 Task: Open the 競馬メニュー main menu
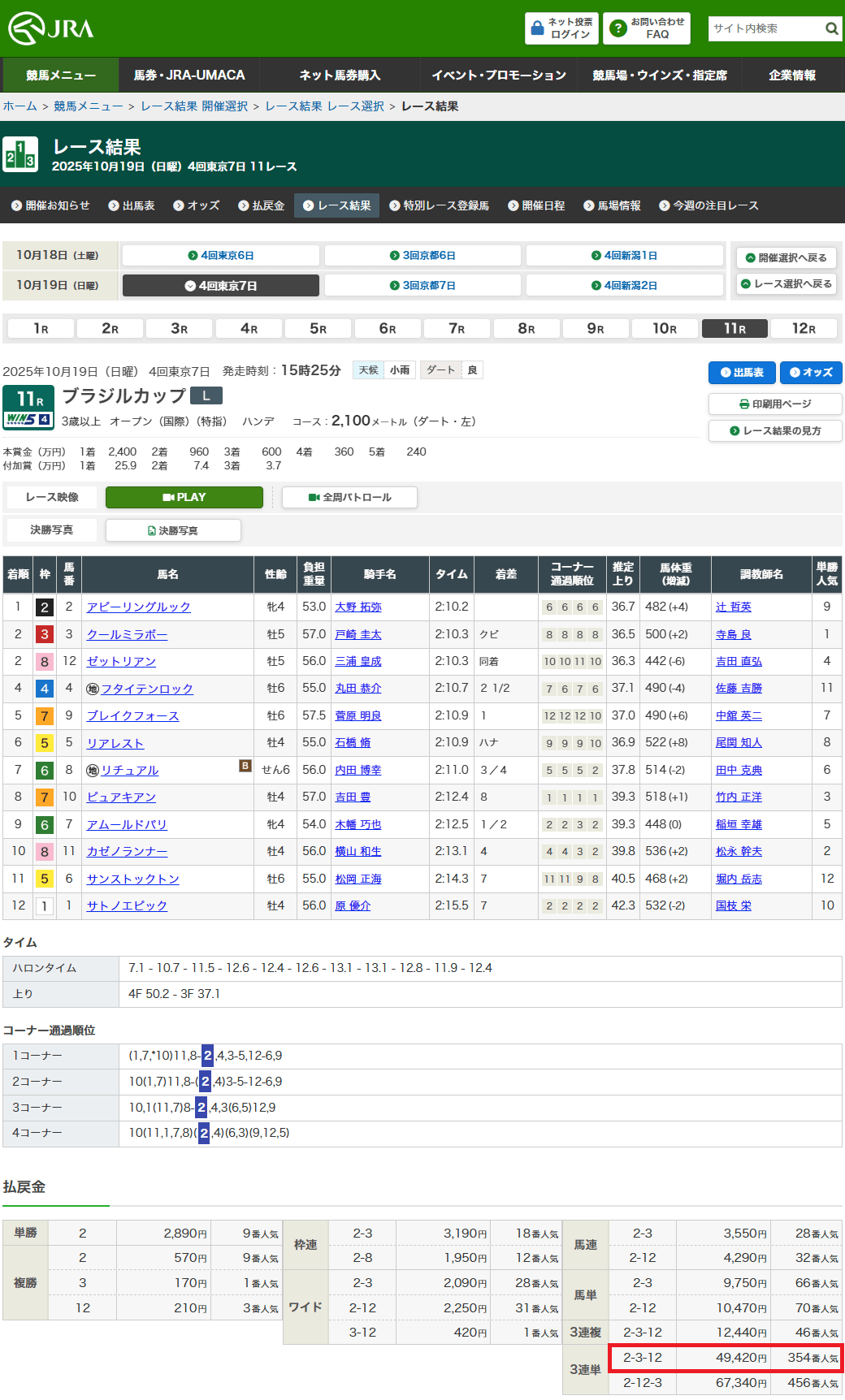coord(61,76)
